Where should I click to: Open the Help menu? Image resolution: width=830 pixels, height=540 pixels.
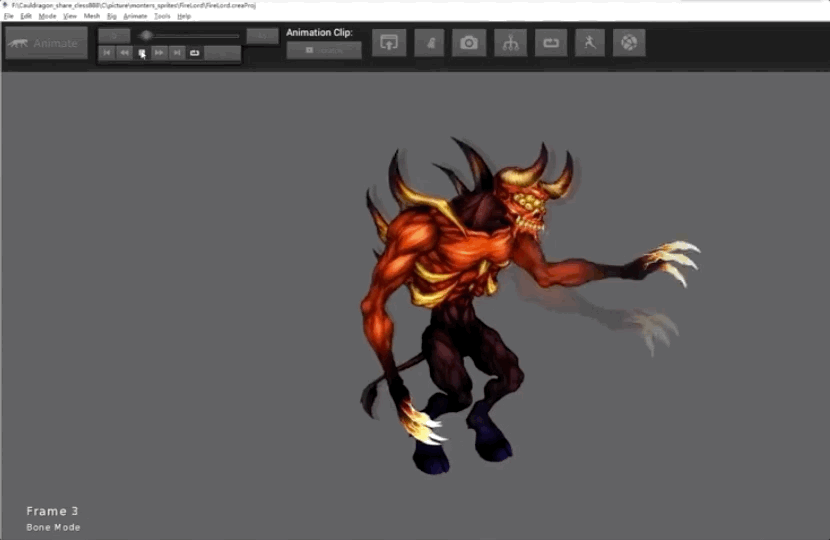point(184,16)
